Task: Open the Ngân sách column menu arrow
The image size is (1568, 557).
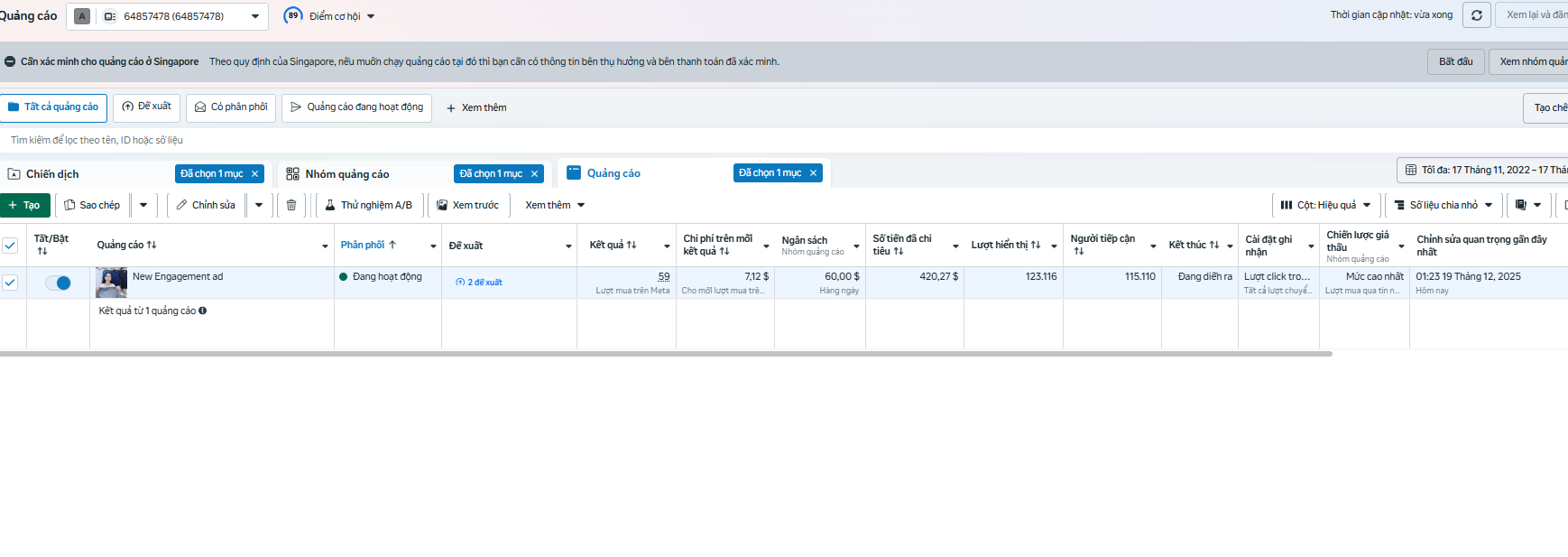Action: [857, 246]
